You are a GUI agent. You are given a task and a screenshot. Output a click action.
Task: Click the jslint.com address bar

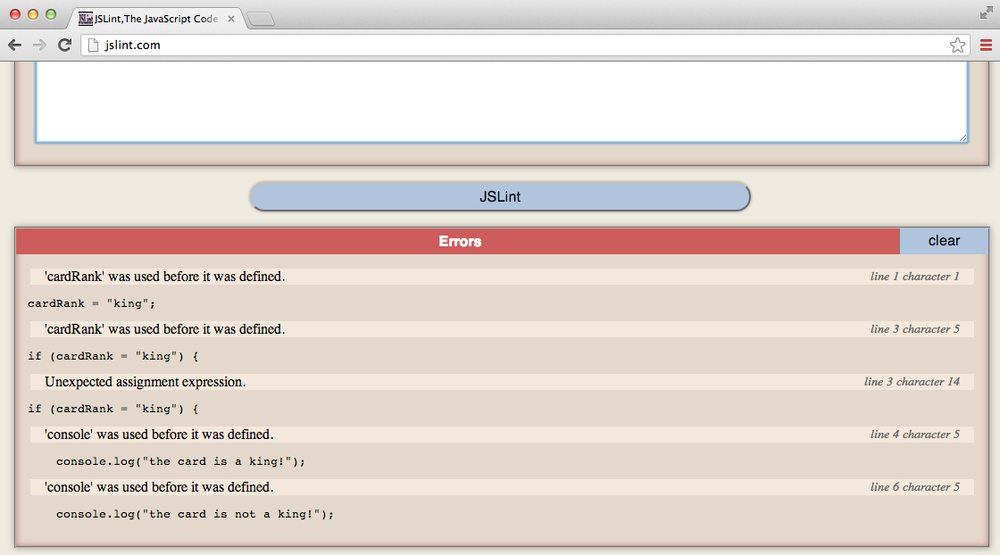point(524,45)
